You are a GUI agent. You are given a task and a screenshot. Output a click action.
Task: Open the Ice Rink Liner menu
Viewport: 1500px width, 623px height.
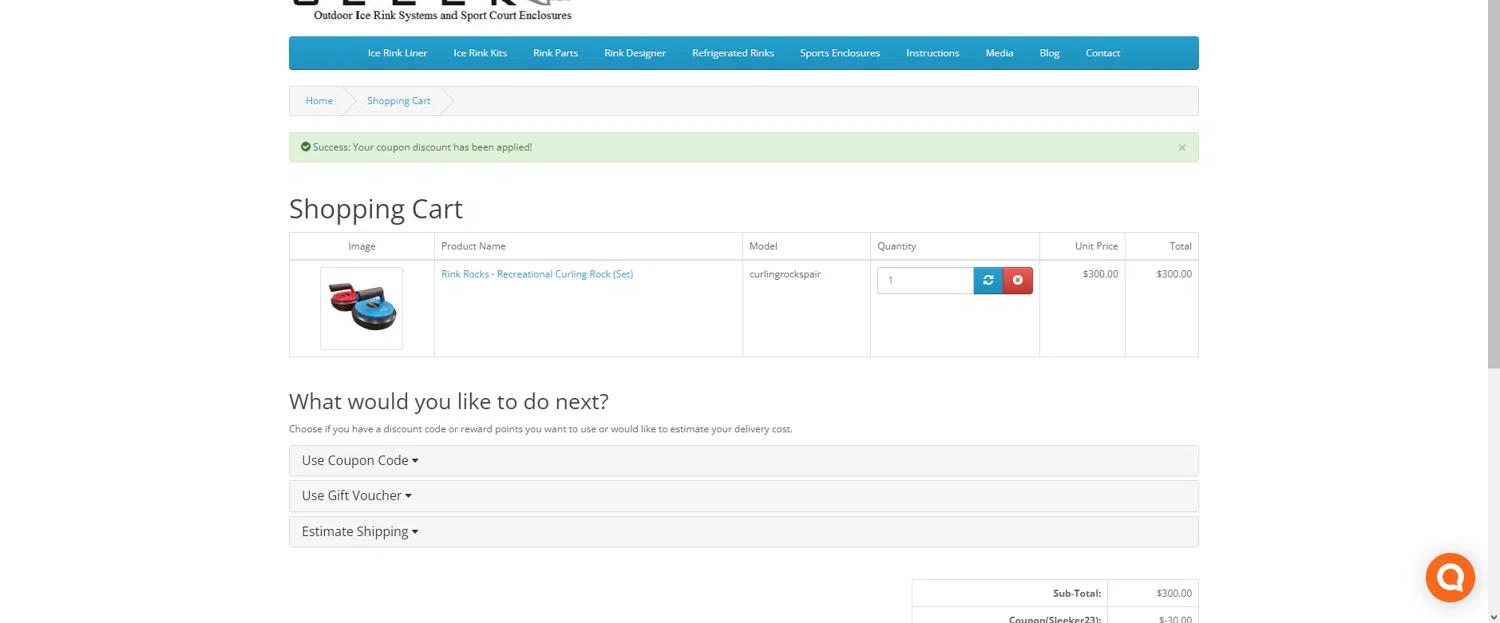pos(397,53)
